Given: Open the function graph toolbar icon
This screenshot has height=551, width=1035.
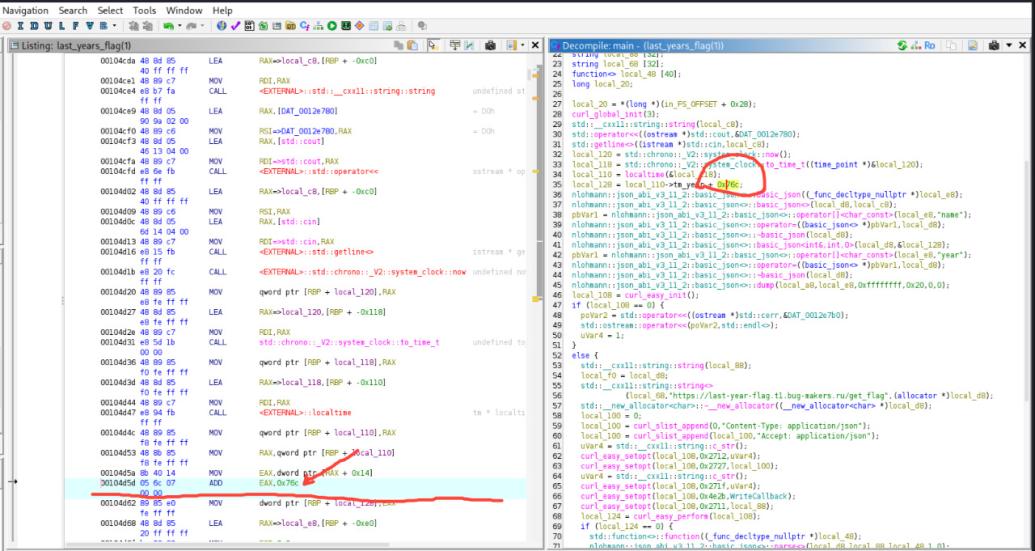Looking at the screenshot, I should coord(318,26).
